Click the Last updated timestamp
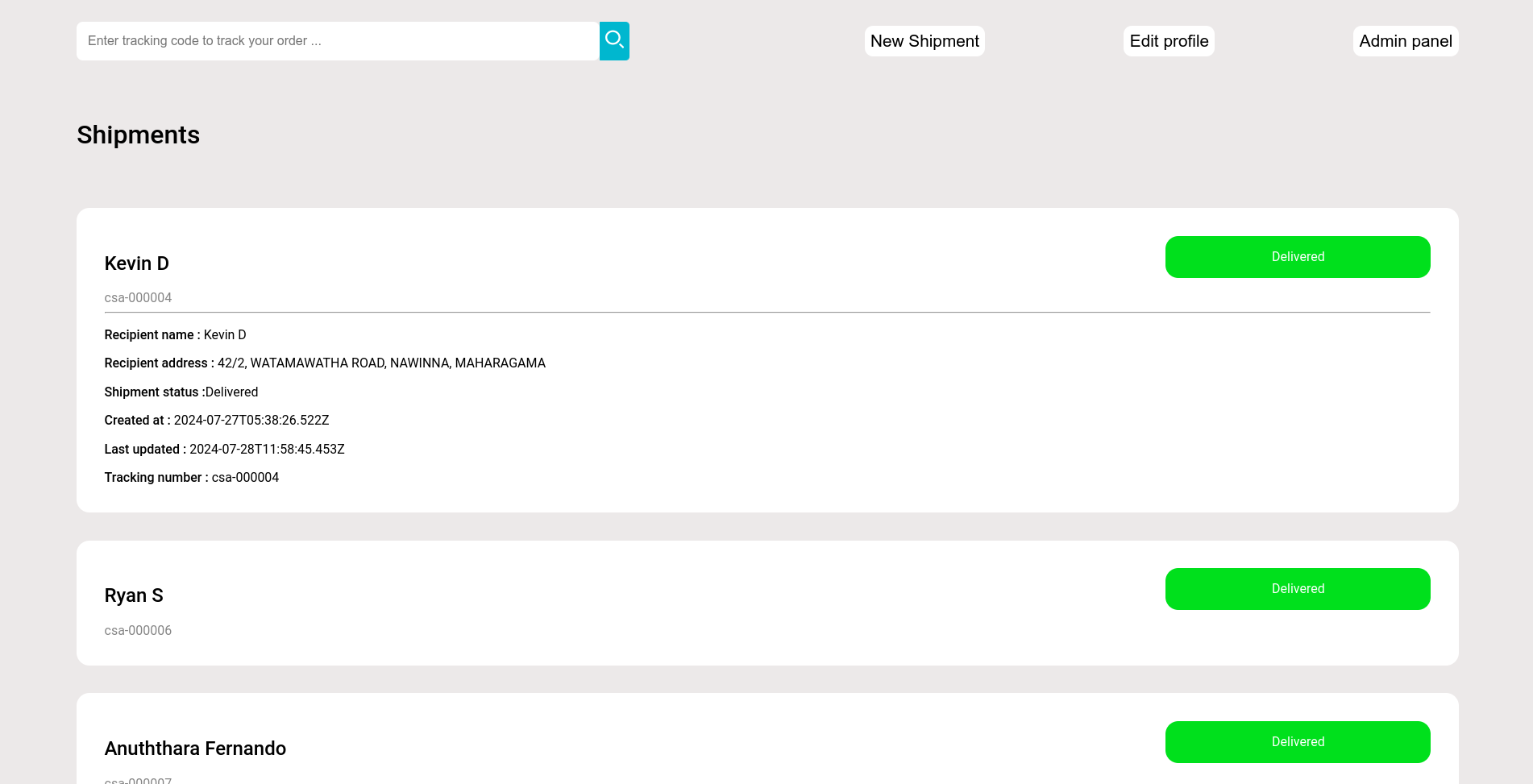The image size is (1533, 784). (266, 450)
